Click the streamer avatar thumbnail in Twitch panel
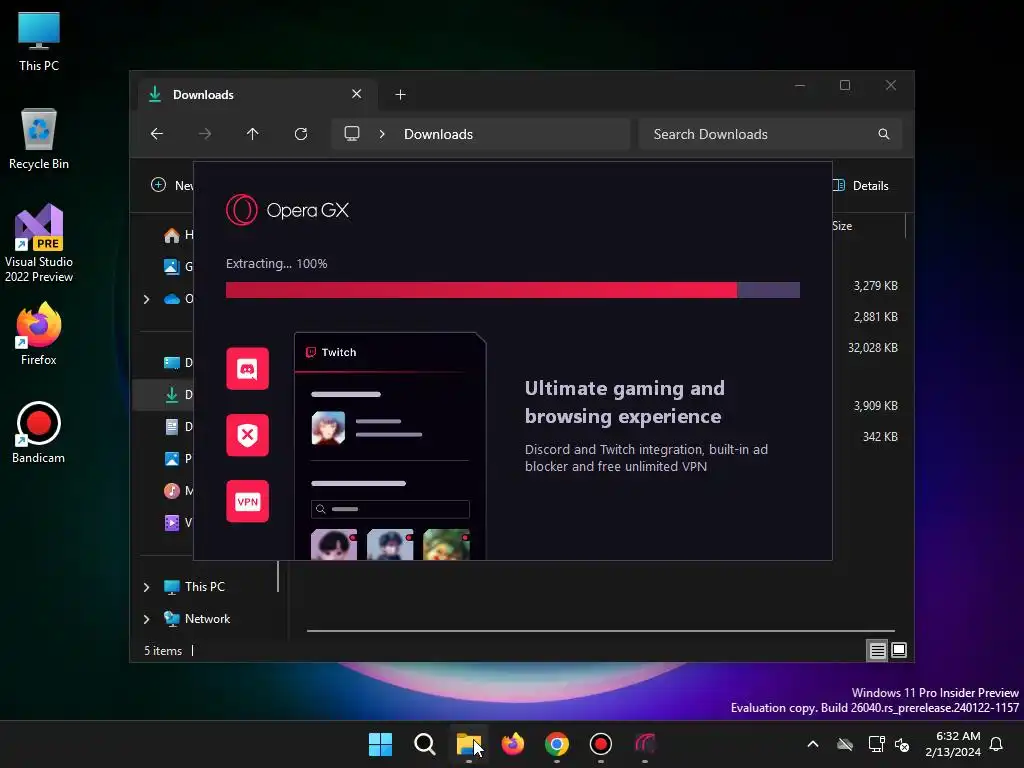The height and width of the screenshot is (768, 1024). pos(328,428)
